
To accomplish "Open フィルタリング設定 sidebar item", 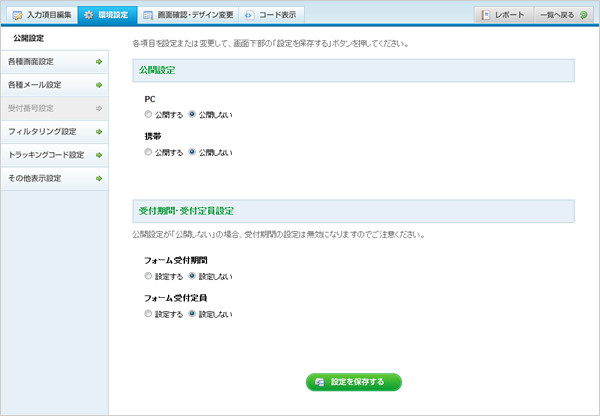I will tap(54, 132).
